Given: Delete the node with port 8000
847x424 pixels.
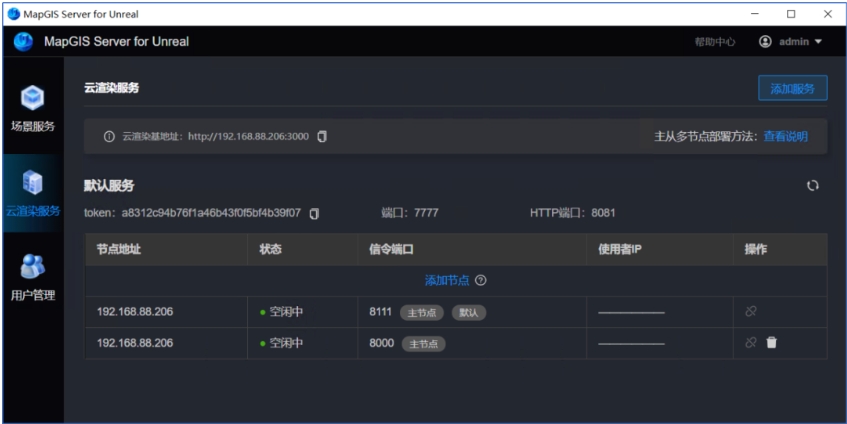Looking at the screenshot, I should pos(771,343).
